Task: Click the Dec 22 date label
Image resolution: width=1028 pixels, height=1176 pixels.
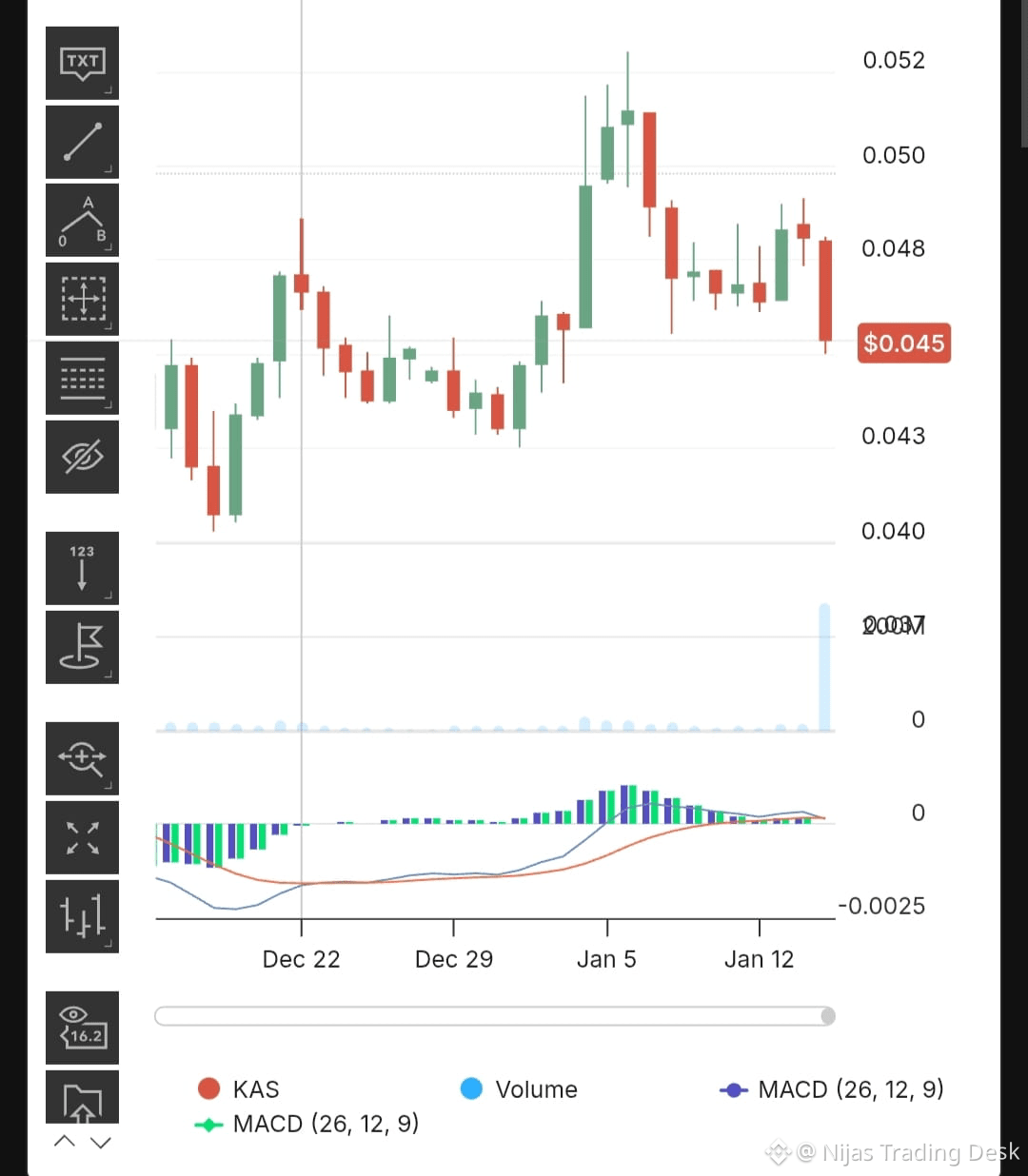Action: 301,959
